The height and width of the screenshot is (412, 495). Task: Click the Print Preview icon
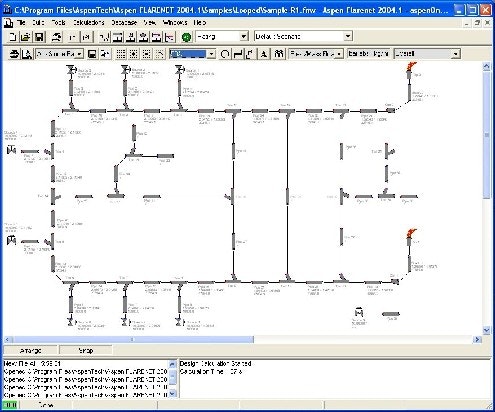point(27,54)
